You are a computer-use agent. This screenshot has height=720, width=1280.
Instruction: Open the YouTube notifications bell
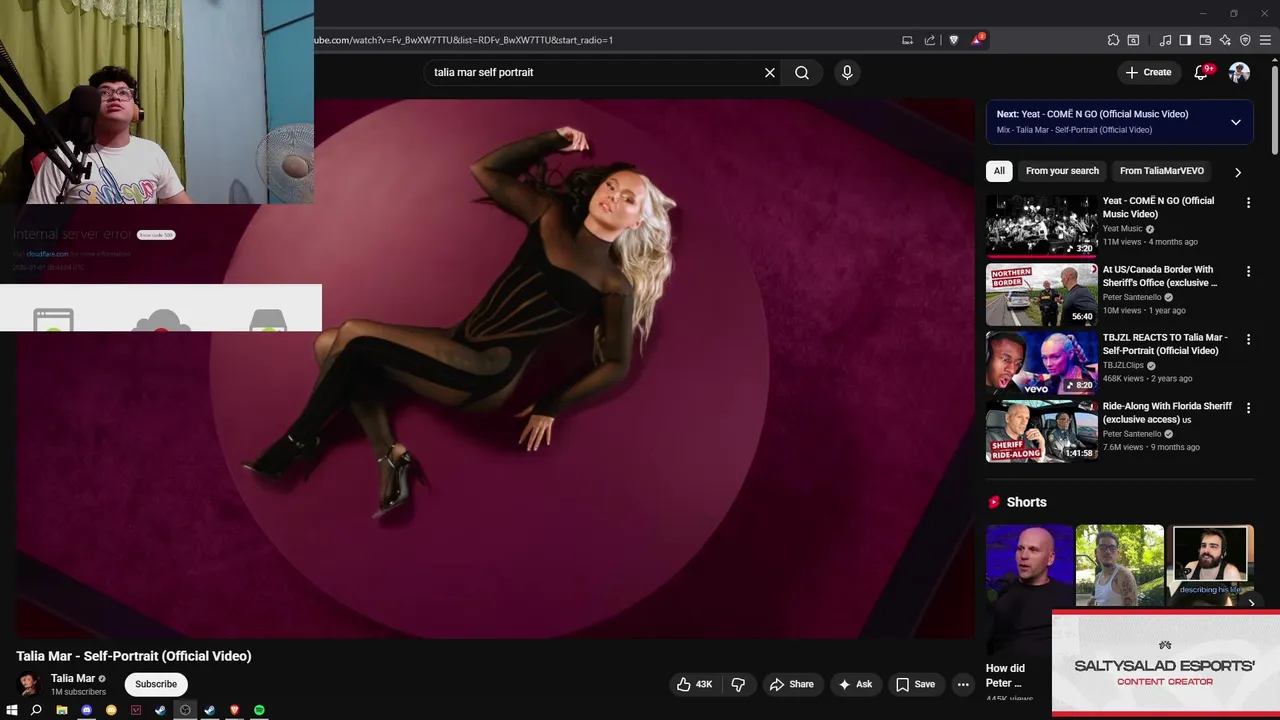[1201, 72]
